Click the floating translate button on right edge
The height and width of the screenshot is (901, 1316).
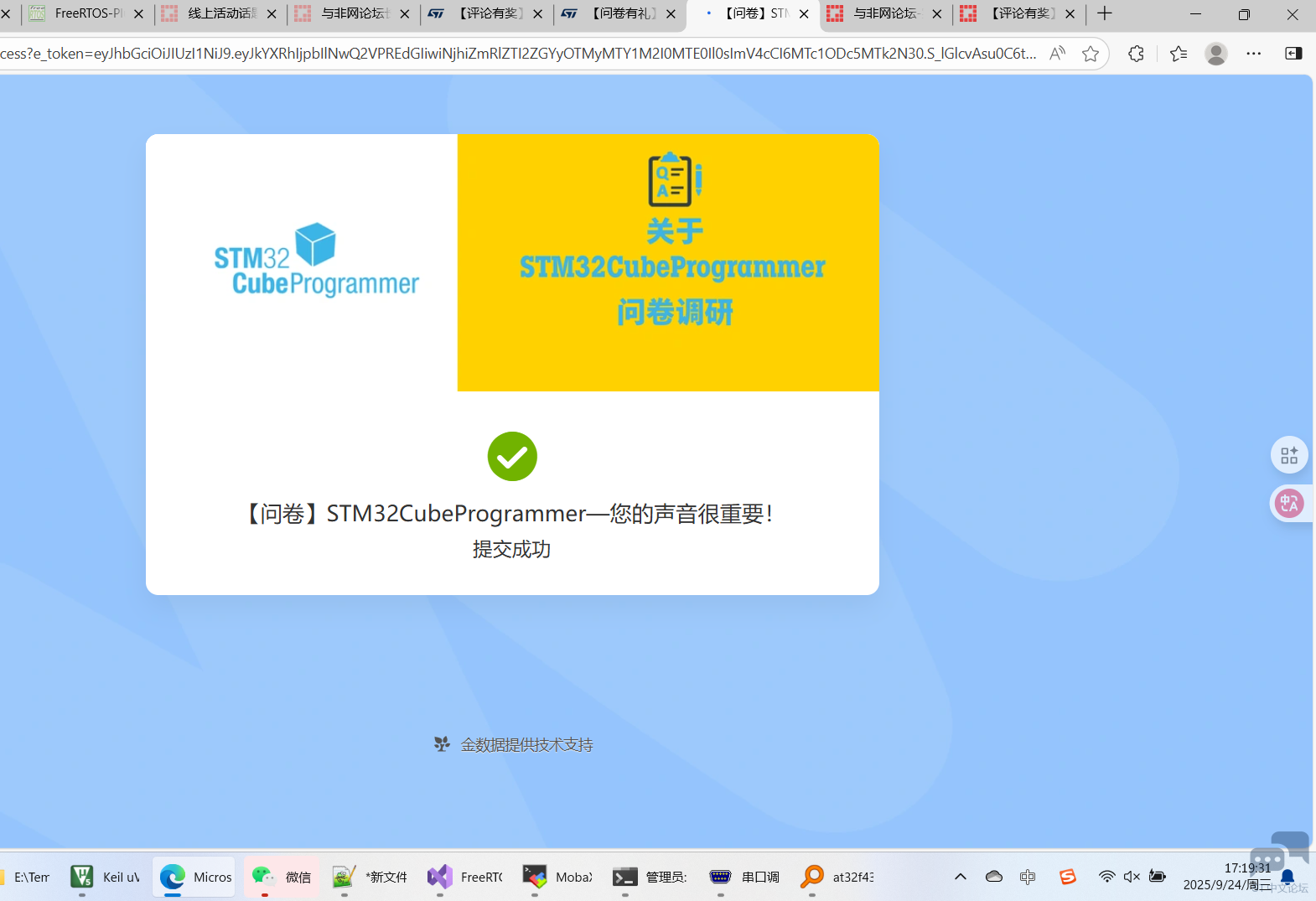(1289, 504)
